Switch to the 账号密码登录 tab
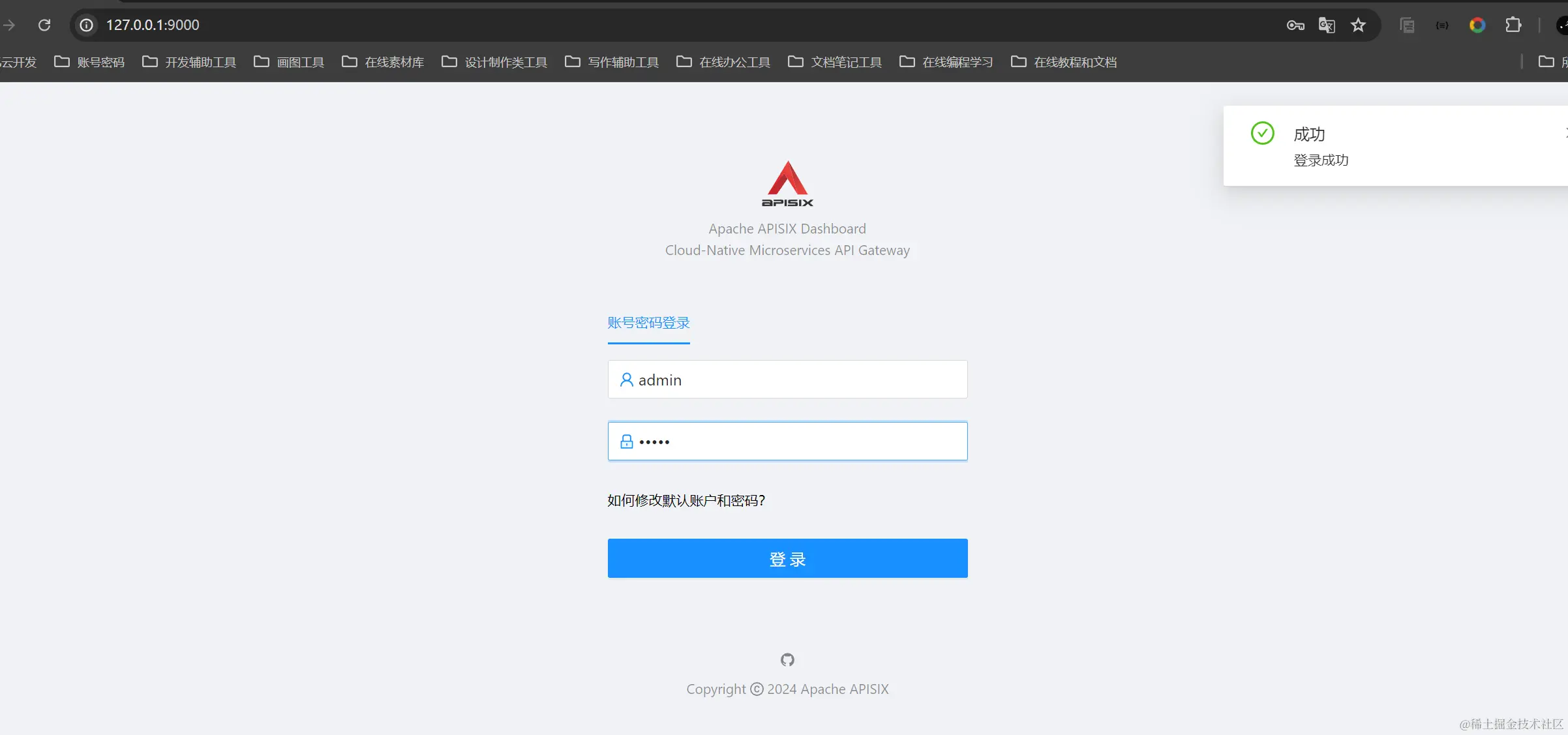 (x=648, y=322)
